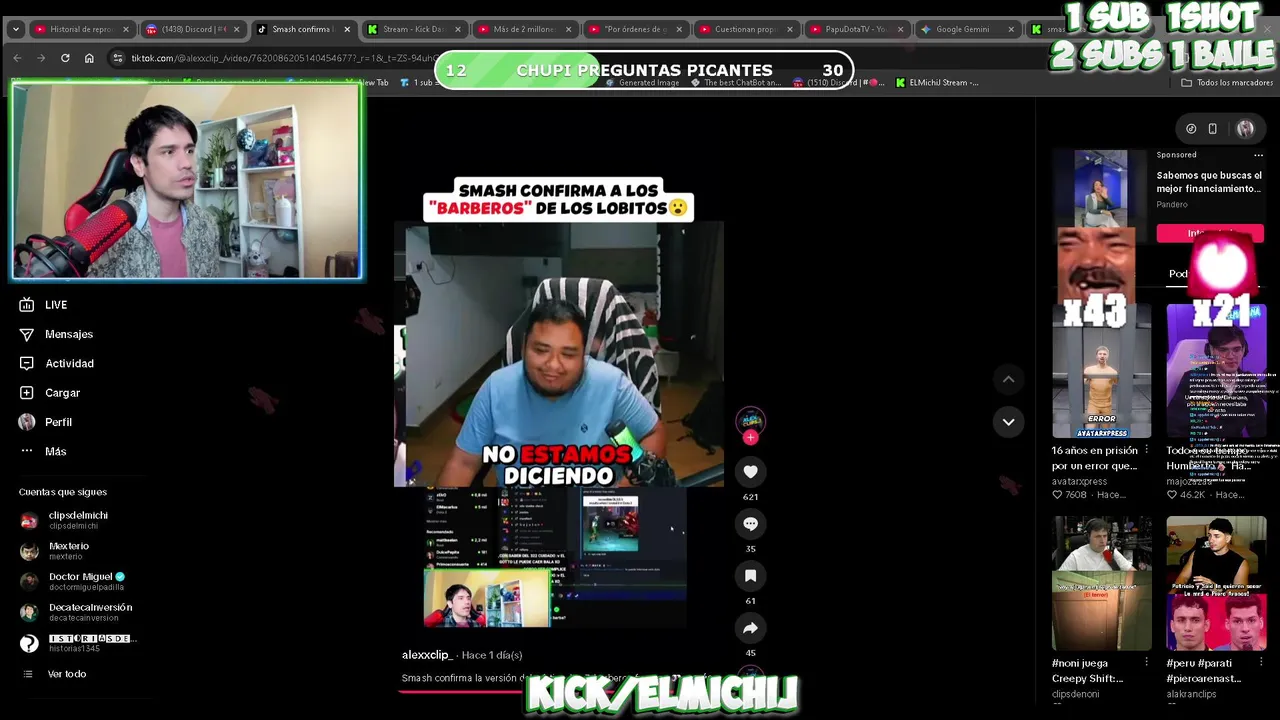The width and height of the screenshot is (1280, 720).
Task: Click alakranclips author name under video card
Action: [x=1191, y=694]
